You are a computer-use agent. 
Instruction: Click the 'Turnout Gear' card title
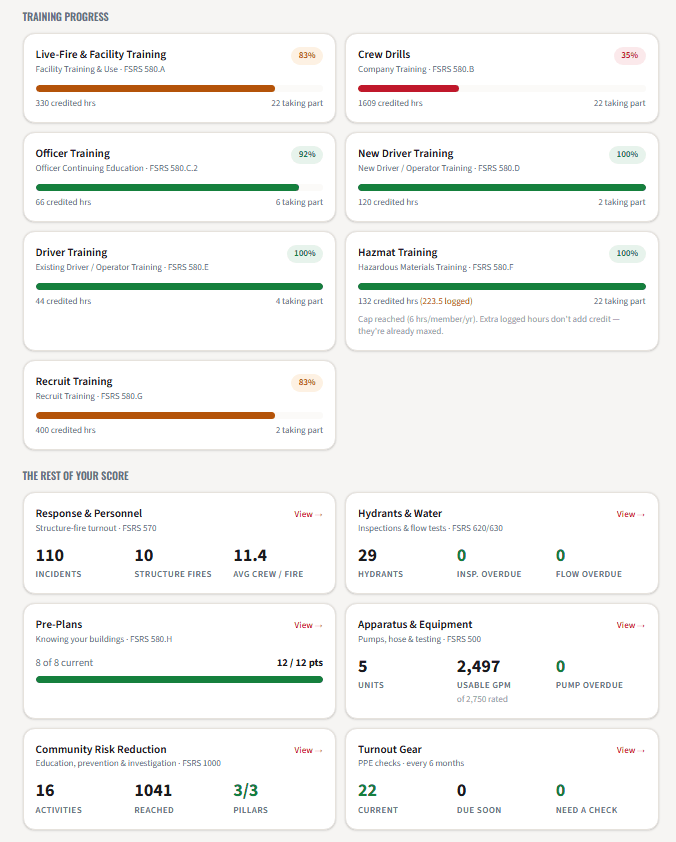[390, 749]
